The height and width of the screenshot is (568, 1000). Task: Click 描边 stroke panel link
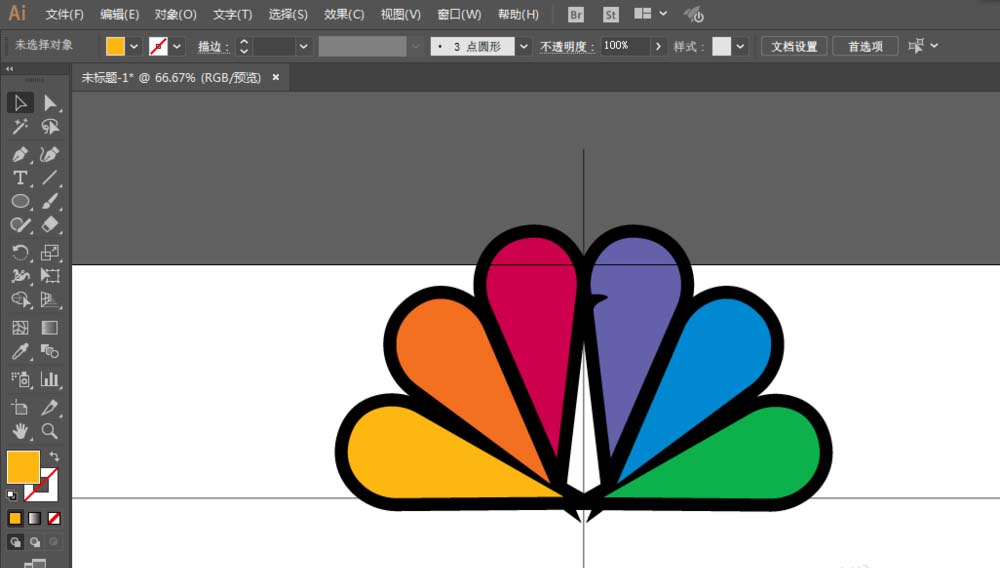click(x=213, y=46)
